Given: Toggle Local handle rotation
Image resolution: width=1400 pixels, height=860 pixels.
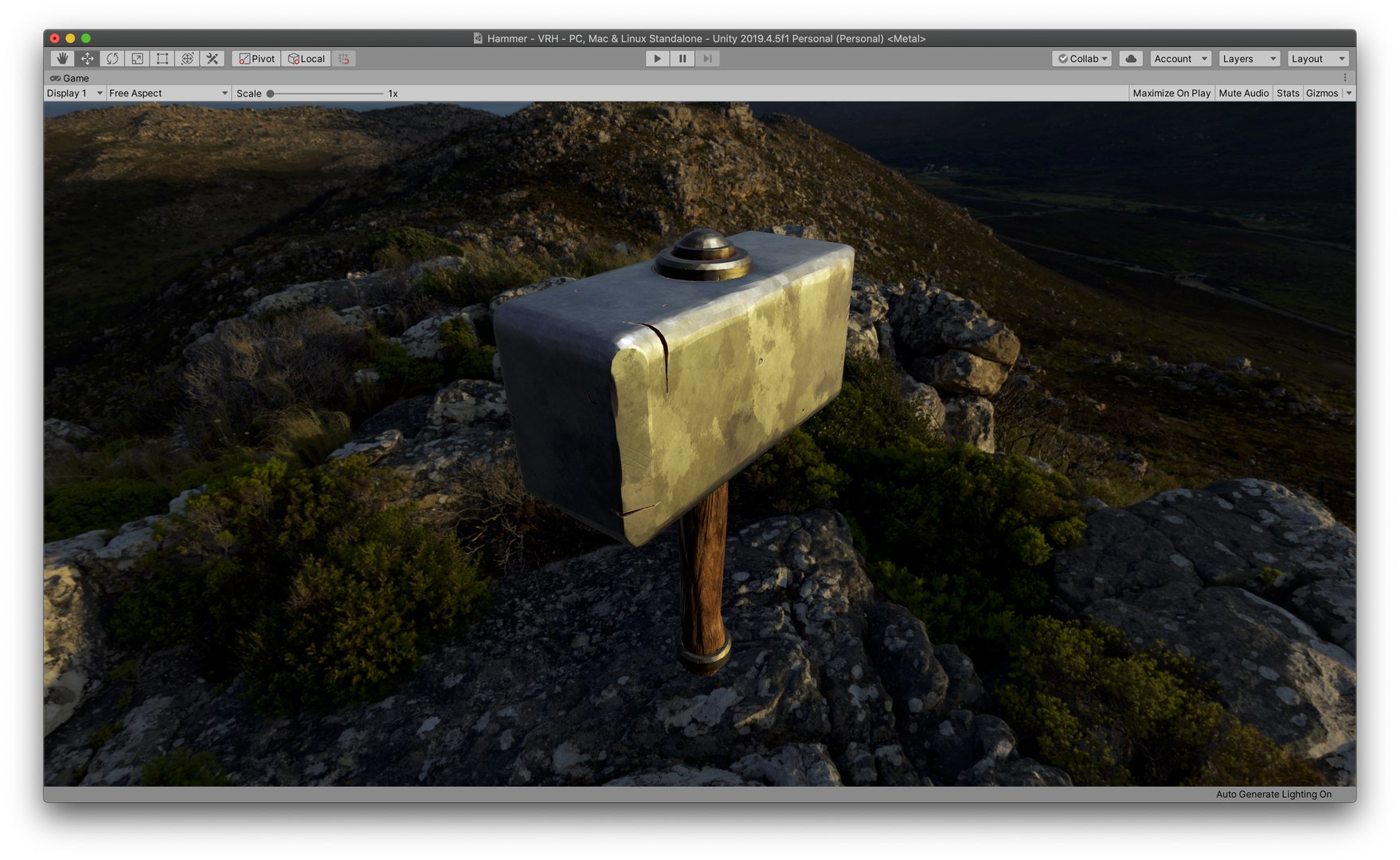Looking at the screenshot, I should (307, 59).
